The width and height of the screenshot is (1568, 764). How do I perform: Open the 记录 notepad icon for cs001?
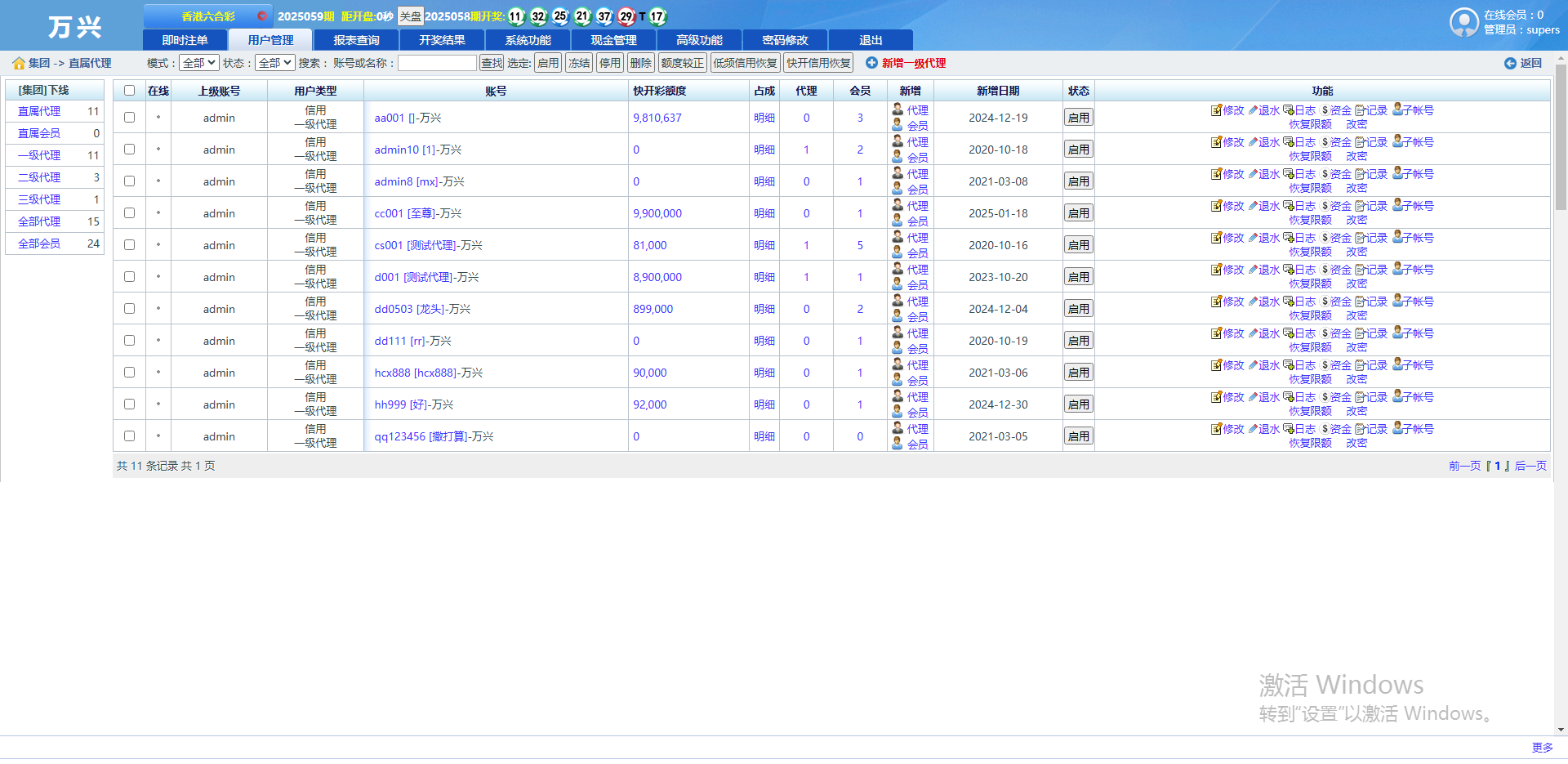coord(1360,238)
